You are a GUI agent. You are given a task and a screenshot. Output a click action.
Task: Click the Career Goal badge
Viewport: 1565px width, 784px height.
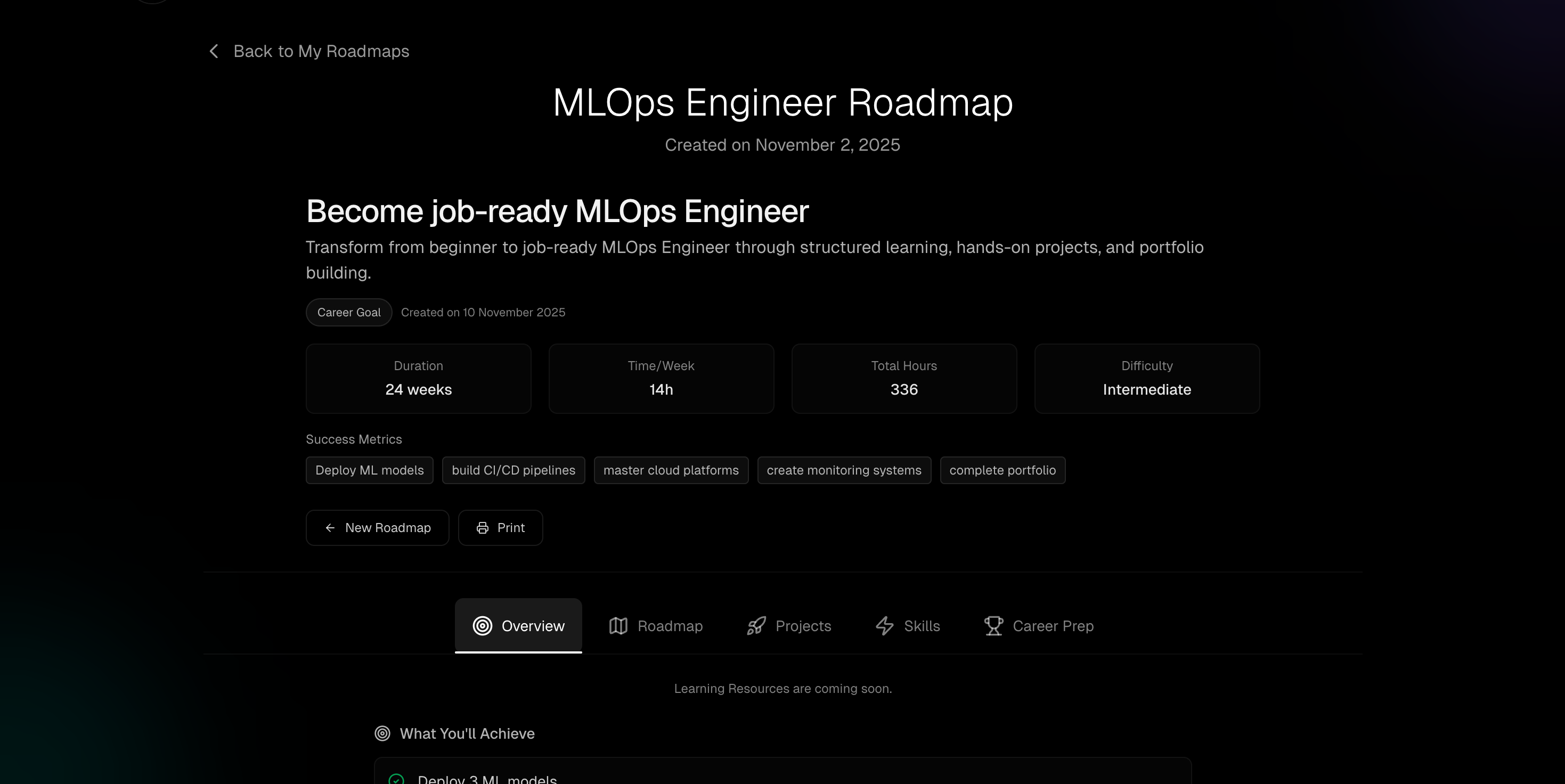click(x=349, y=313)
